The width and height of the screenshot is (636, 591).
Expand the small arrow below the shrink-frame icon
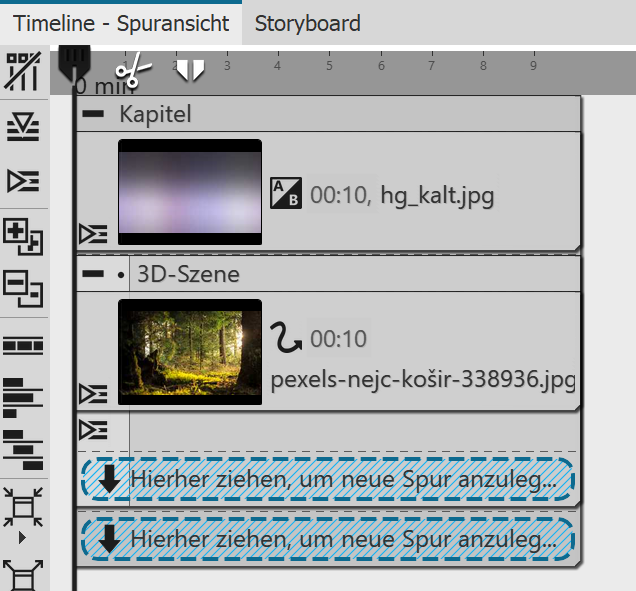point(23,537)
